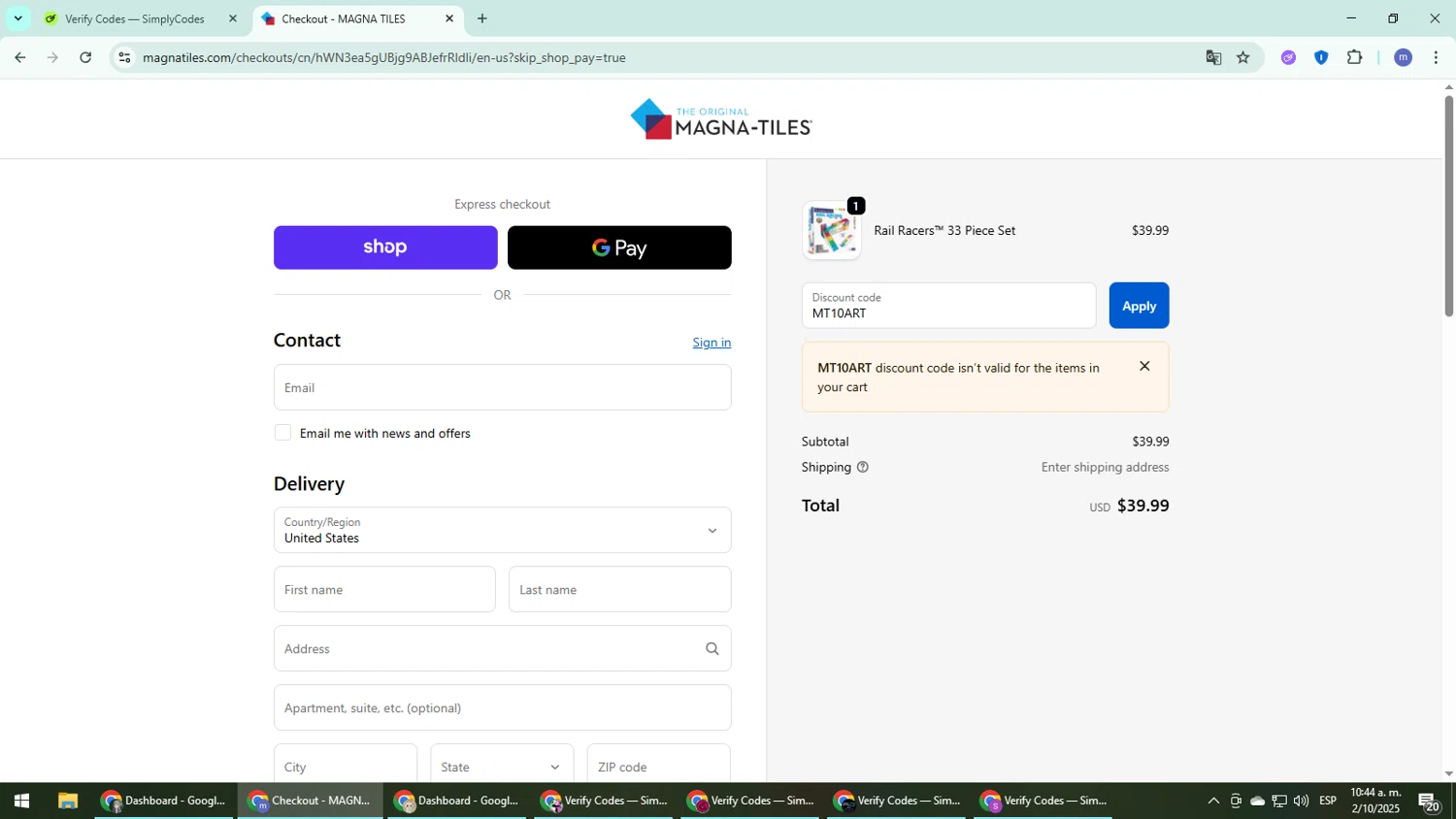This screenshot has height=819, width=1456.
Task: Reload the checkout page
Action: point(85,57)
